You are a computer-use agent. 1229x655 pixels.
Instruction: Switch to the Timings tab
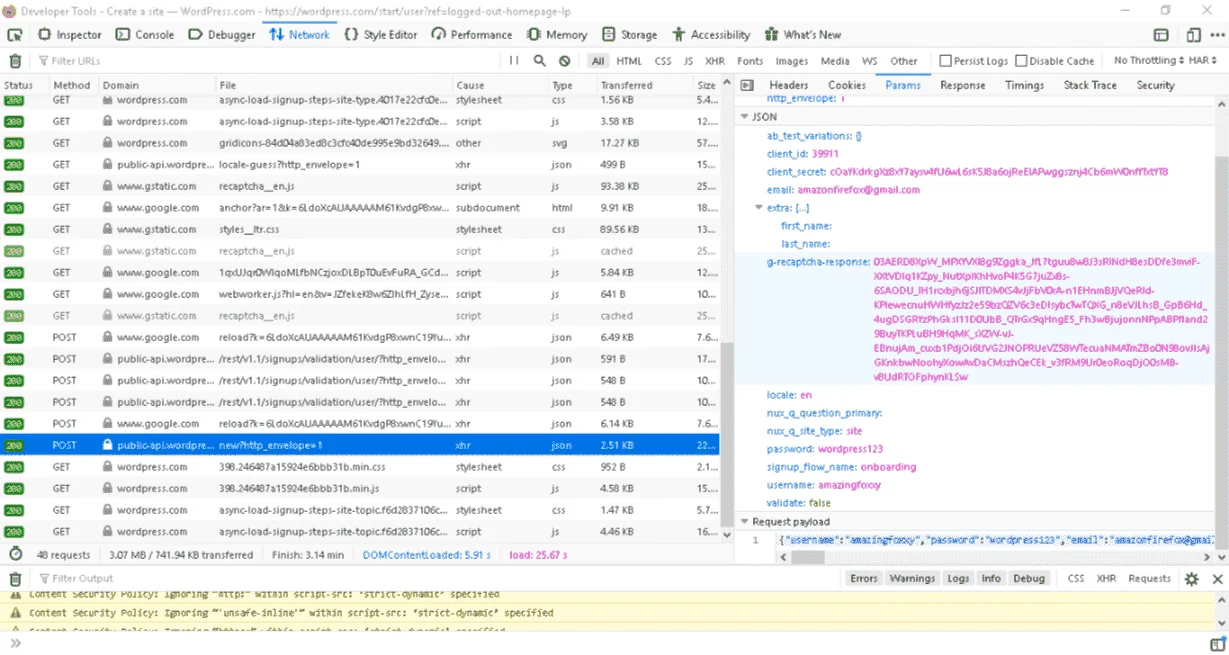tap(1024, 85)
